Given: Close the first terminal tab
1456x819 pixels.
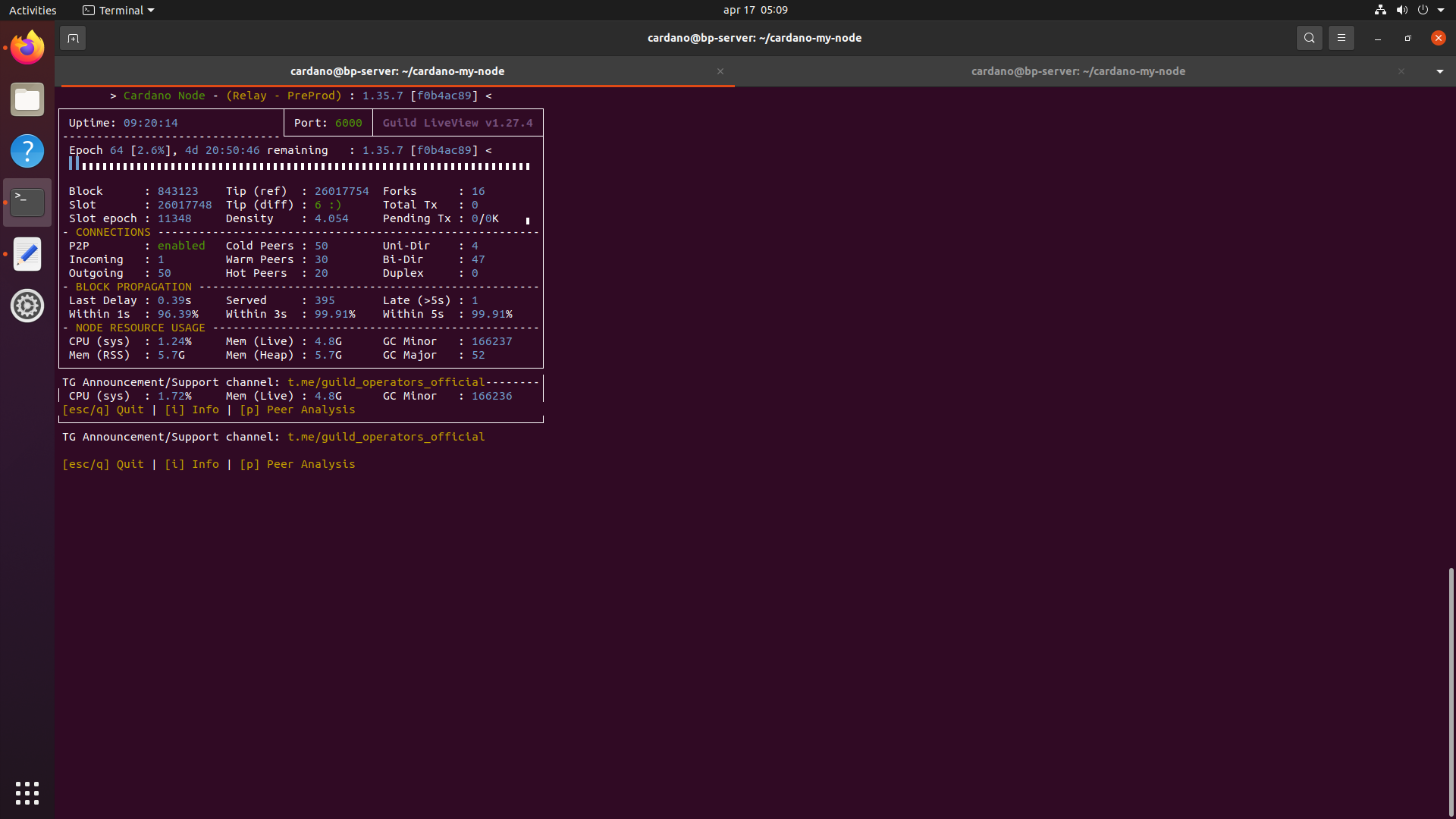Looking at the screenshot, I should point(720,71).
